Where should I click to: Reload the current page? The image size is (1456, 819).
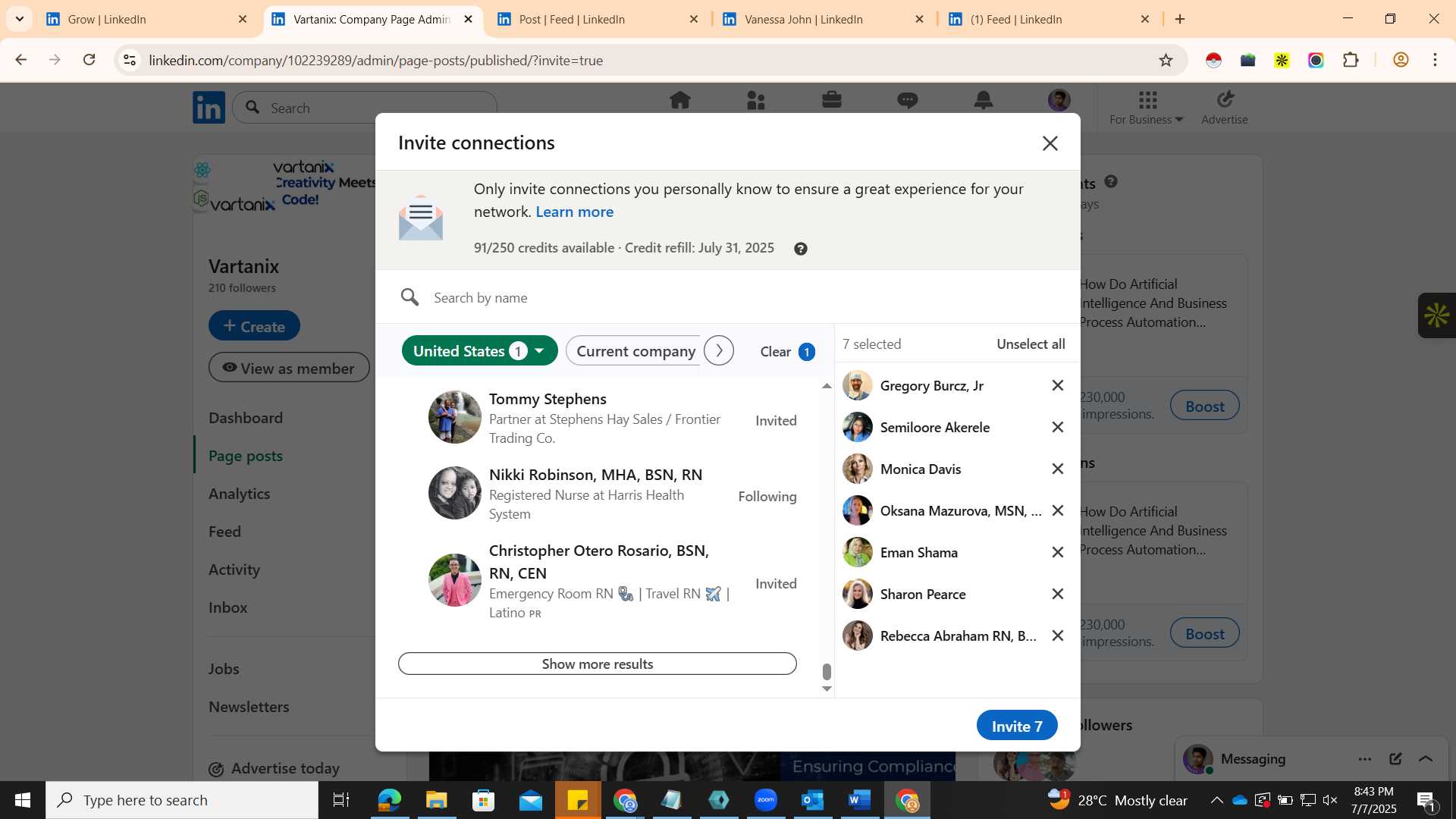[x=89, y=60]
